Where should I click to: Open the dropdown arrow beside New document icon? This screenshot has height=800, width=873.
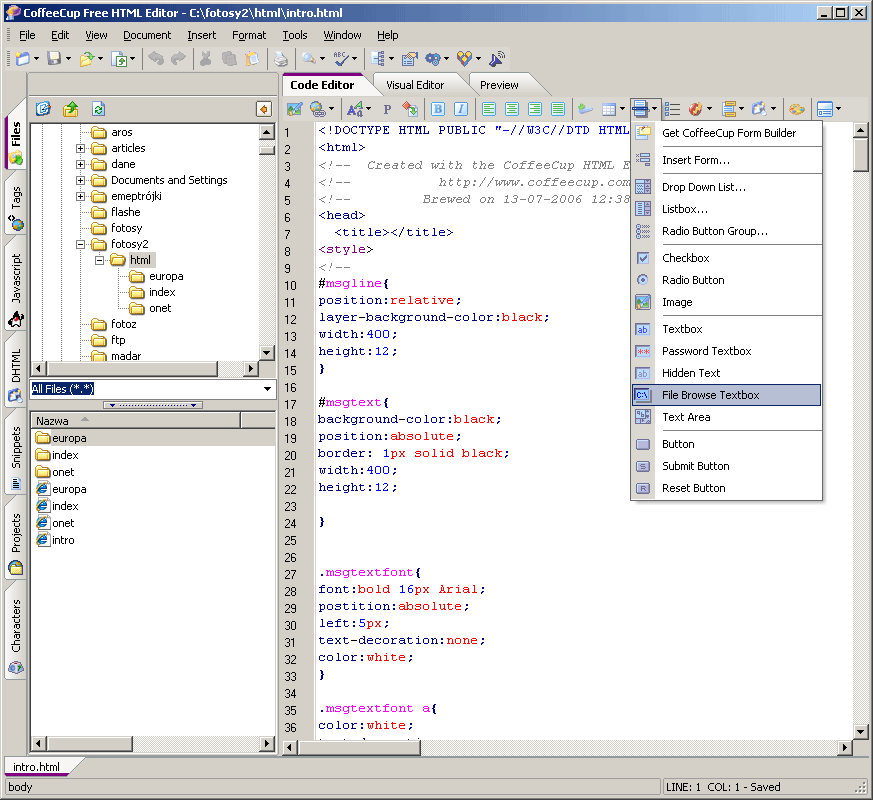(36, 58)
